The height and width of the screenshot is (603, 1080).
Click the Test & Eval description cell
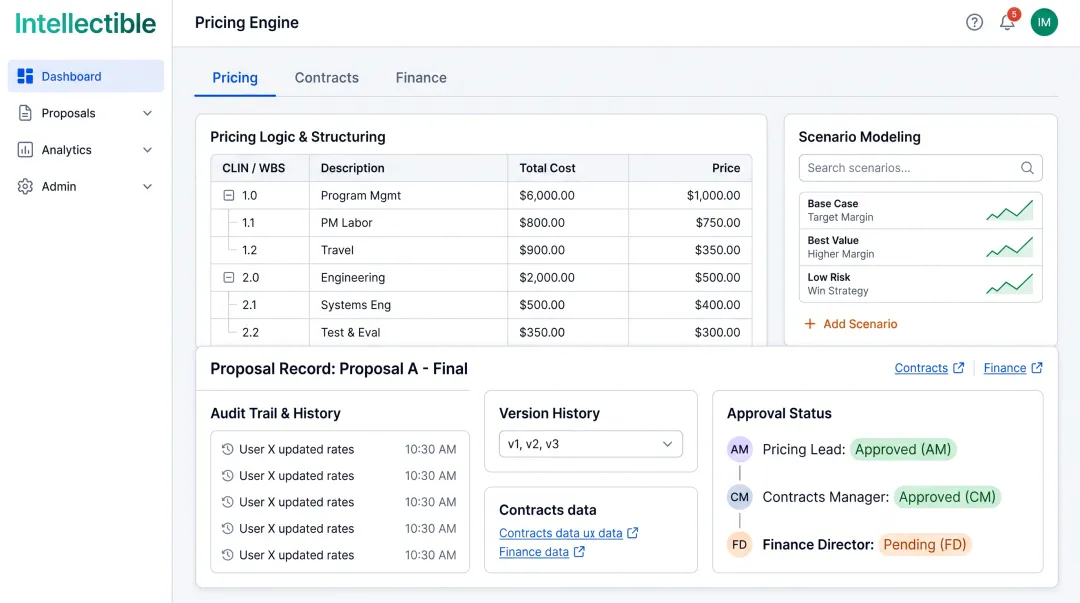pos(408,332)
